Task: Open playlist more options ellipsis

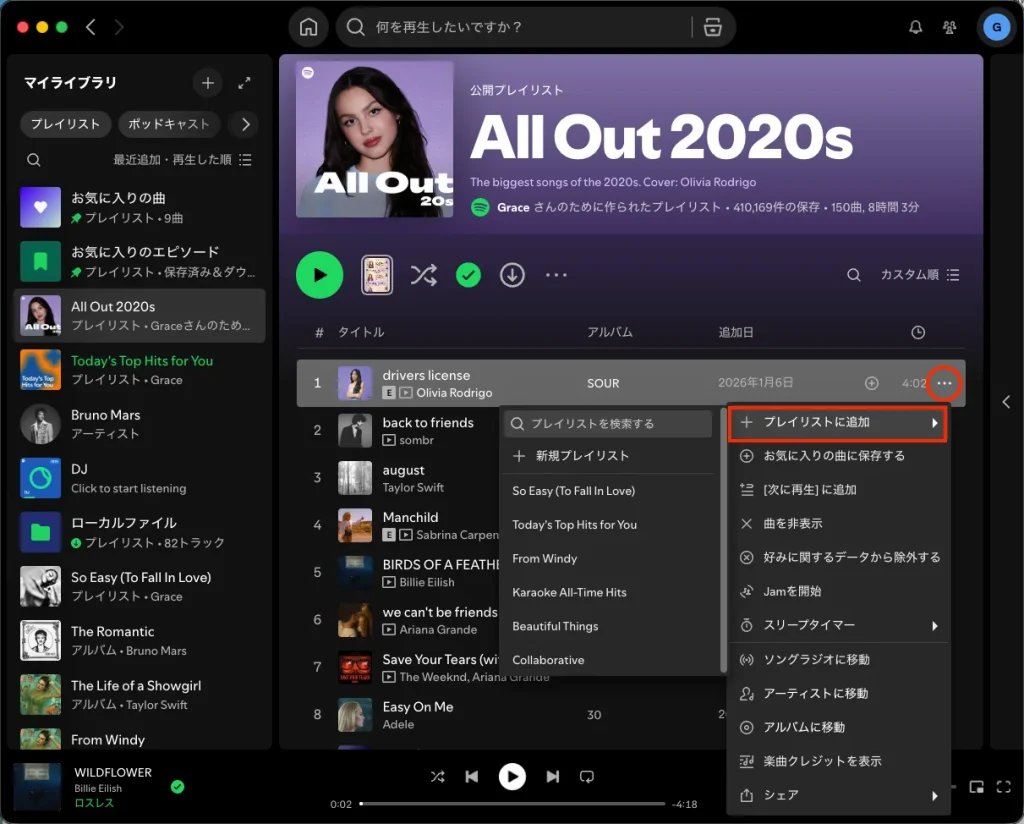Action: [556, 275]
